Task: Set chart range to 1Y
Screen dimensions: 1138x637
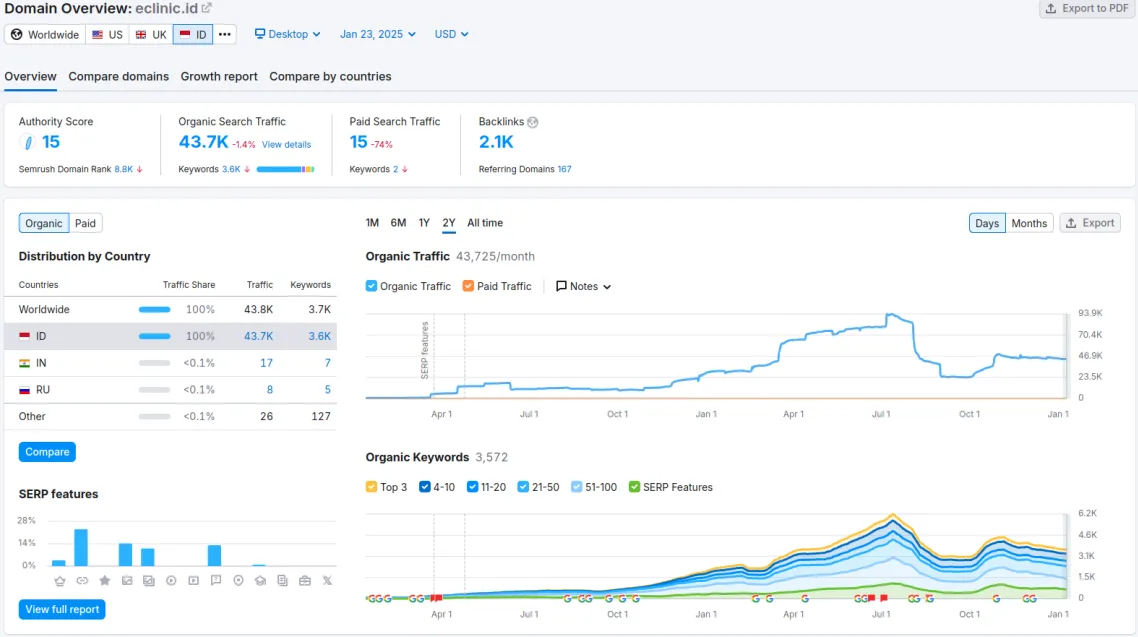Action: tap(425, 223)
